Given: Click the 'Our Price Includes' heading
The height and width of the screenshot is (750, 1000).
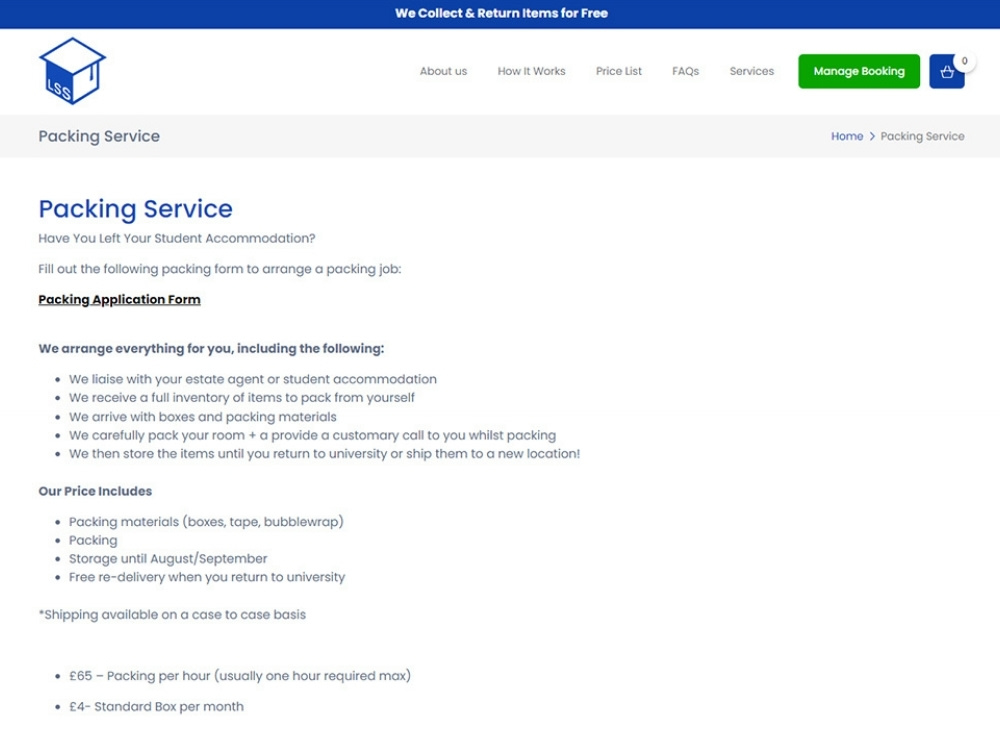Looking at the screenshot, I should click(95, 492).
